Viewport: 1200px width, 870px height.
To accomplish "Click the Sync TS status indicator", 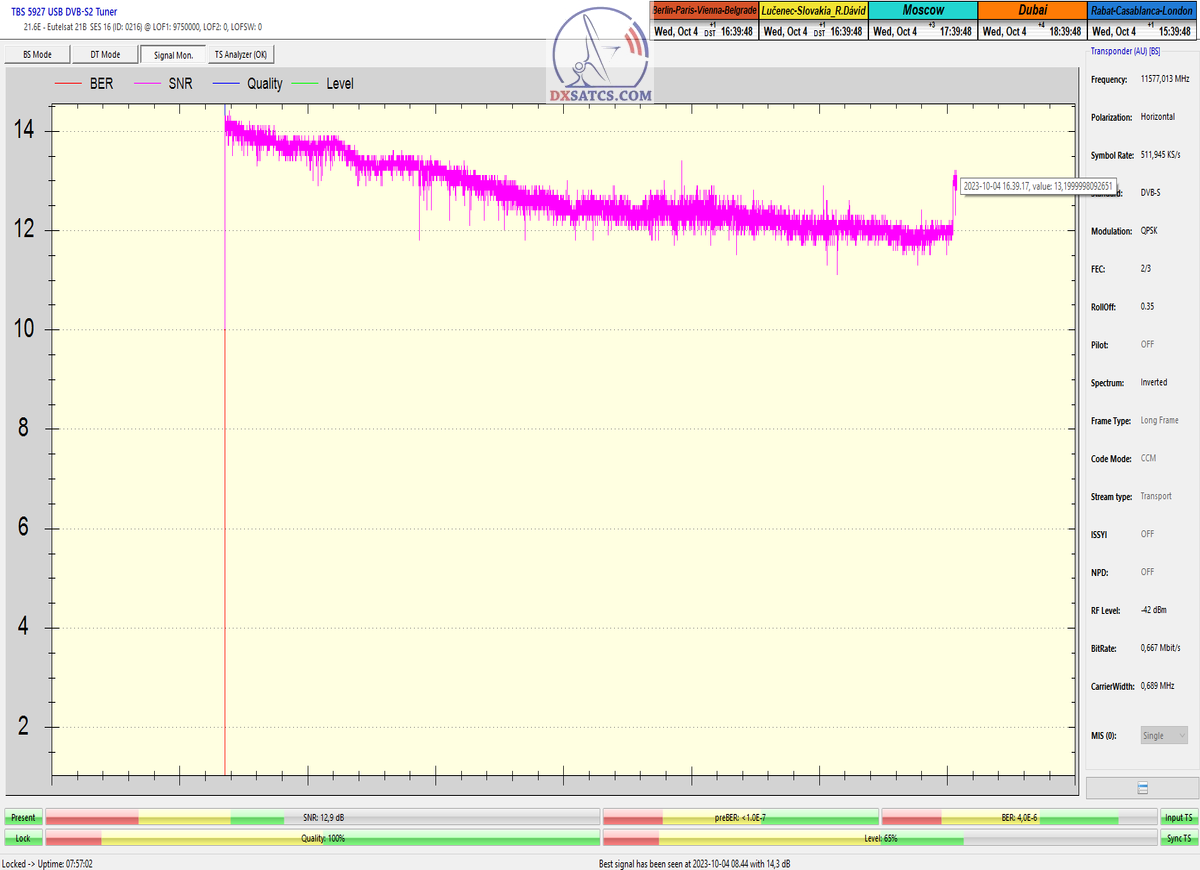I will point(1177,837).
